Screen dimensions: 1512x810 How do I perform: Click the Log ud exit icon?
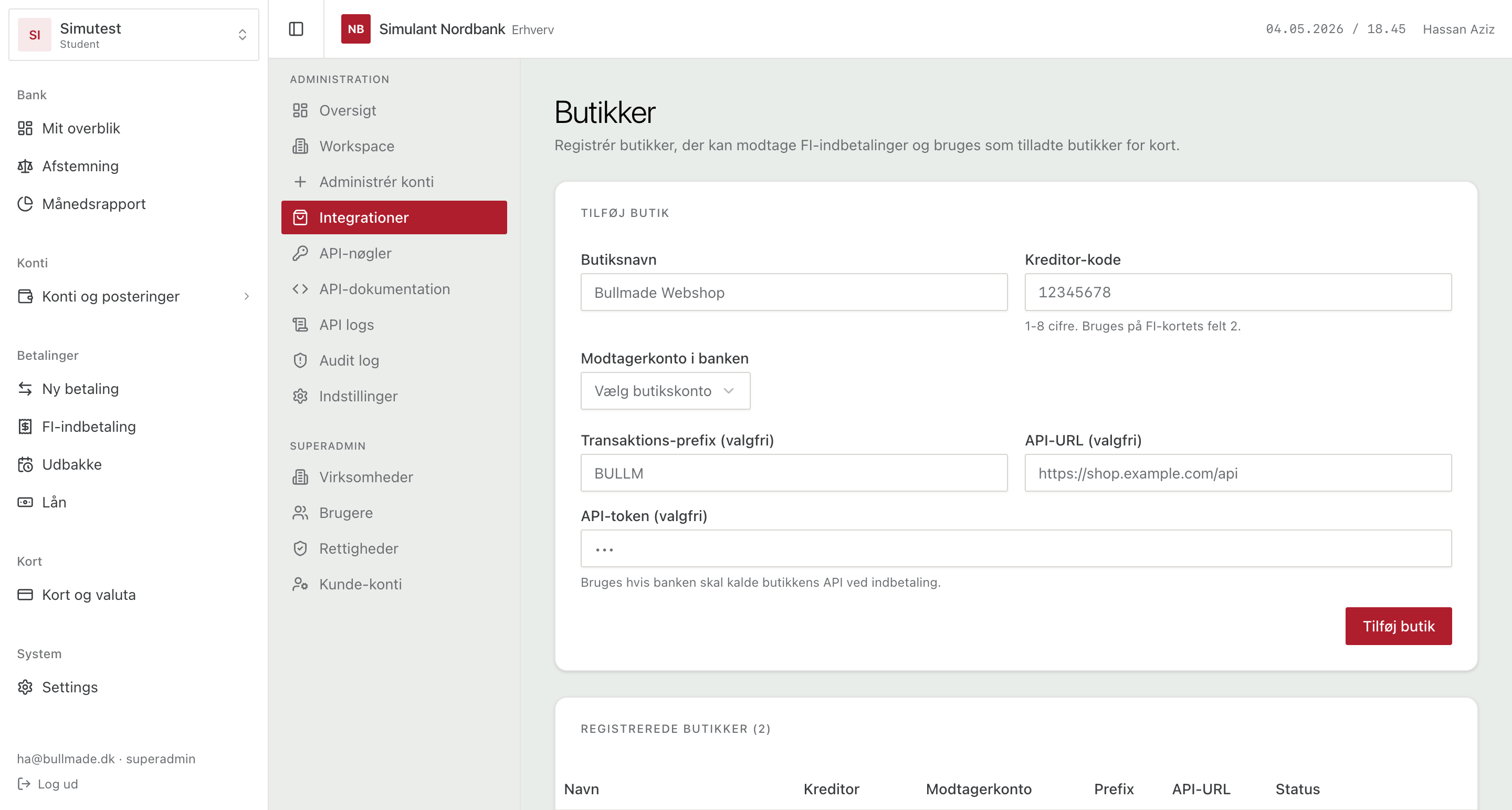point(24,784)
